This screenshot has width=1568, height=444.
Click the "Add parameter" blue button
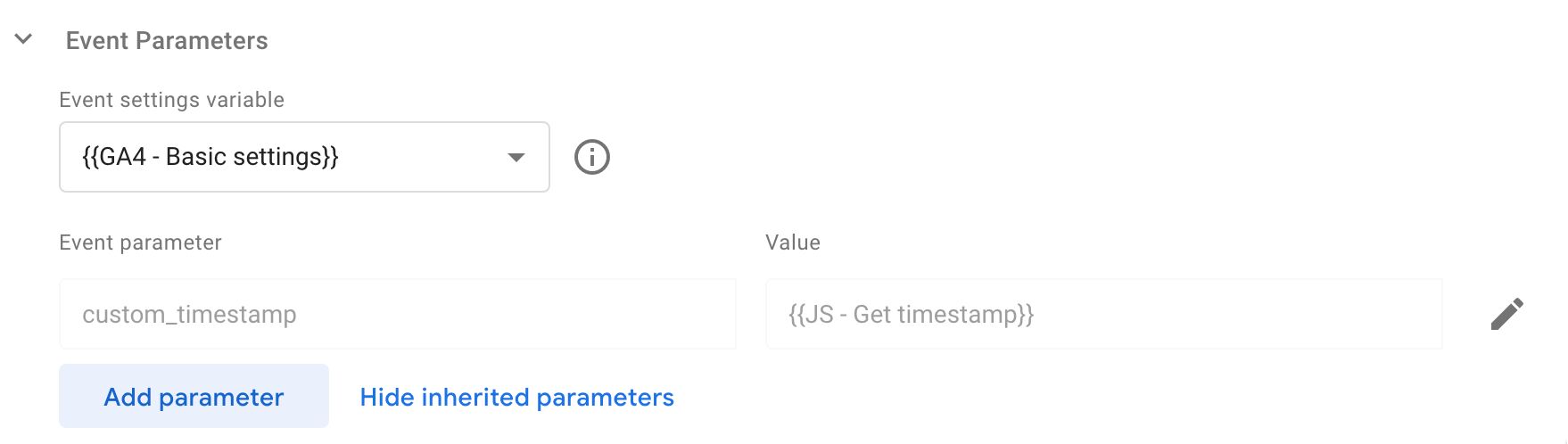pos(194,396)
